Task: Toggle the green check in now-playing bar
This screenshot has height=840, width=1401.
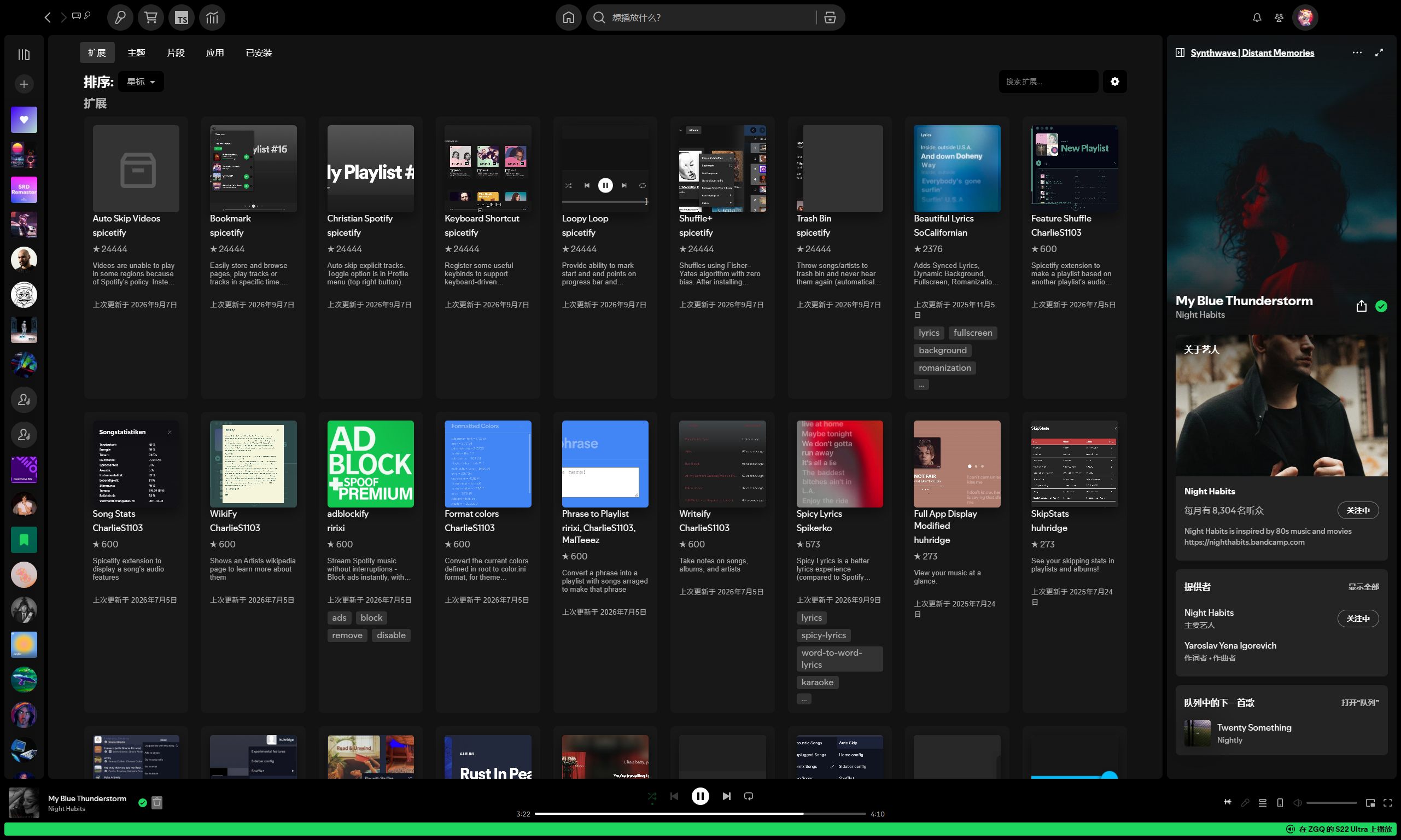Action: coord(143,802)
